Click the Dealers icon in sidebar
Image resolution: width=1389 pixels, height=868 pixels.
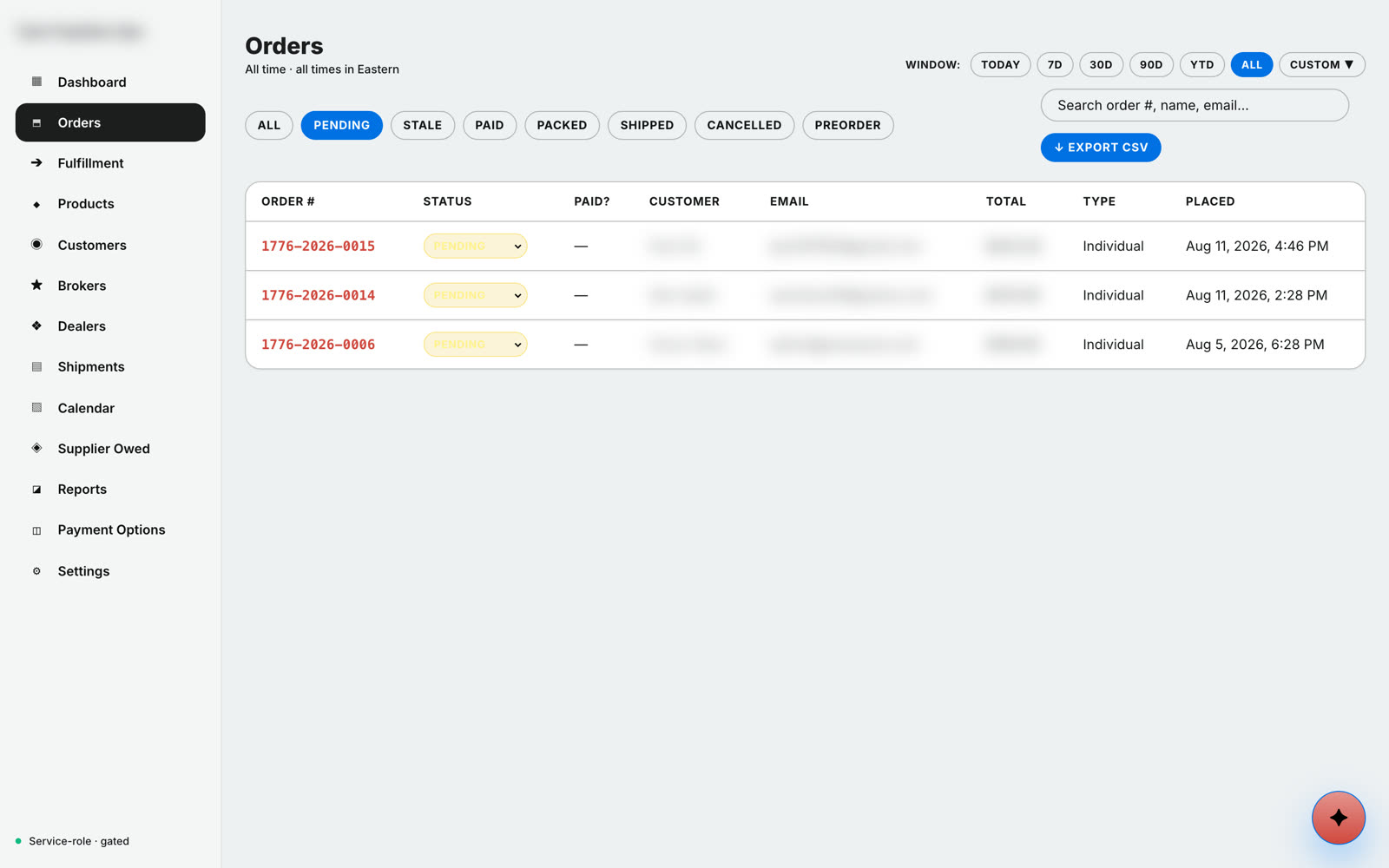[x=36, y=325]
